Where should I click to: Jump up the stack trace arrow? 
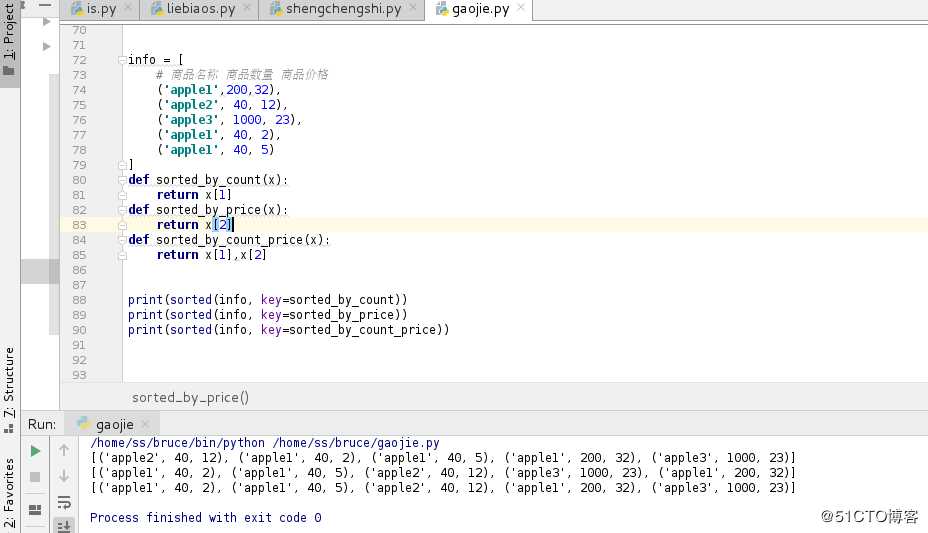(64, 450)
